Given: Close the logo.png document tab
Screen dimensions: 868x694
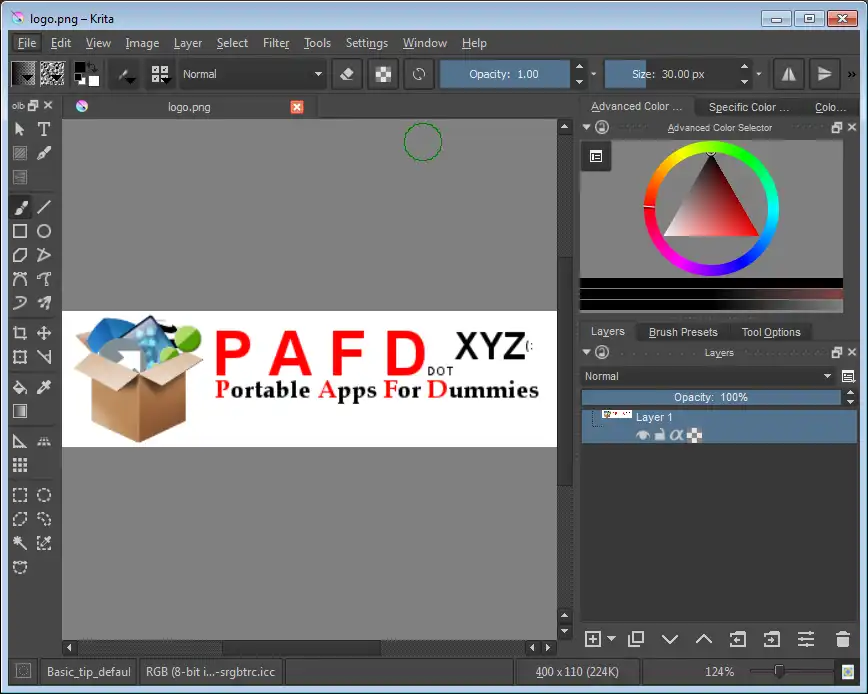Looking at the screenshot, I should (297, 107).
